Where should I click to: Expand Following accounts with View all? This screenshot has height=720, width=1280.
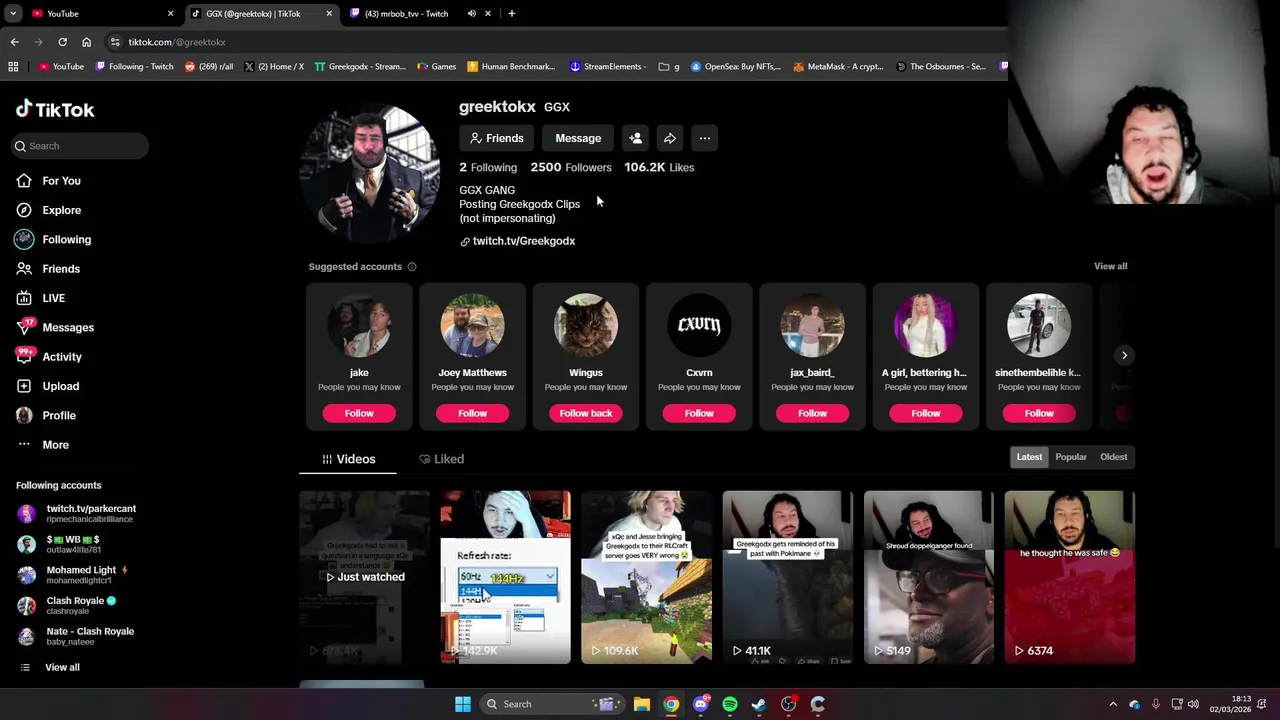pos(48,667)
